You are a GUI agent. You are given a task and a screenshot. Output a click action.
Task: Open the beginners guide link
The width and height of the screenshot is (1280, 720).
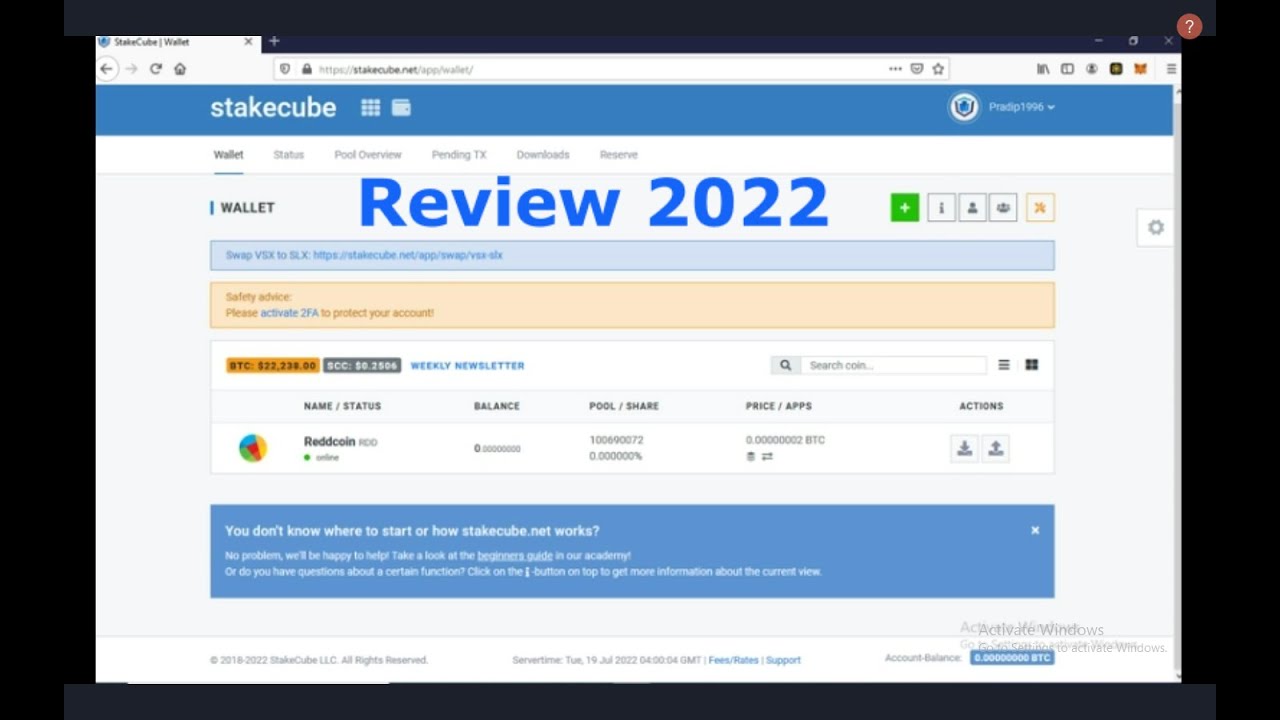coord(515,555)
